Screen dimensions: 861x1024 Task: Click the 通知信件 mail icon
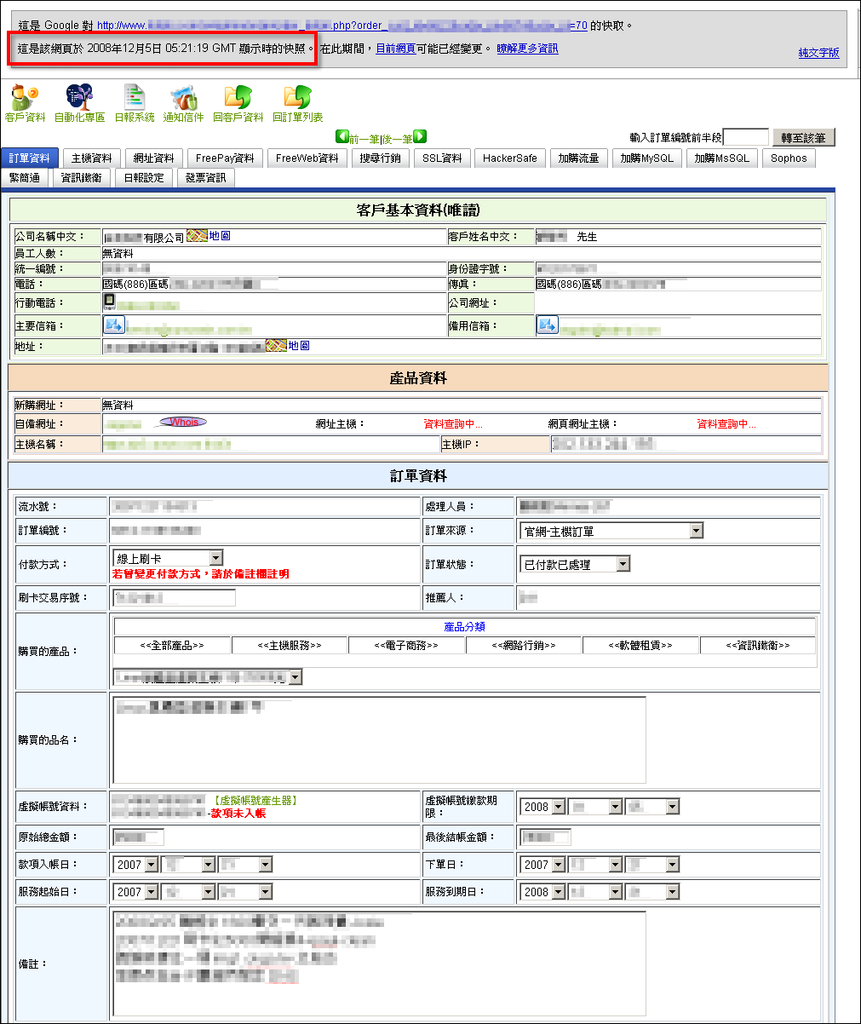point(183,103)
